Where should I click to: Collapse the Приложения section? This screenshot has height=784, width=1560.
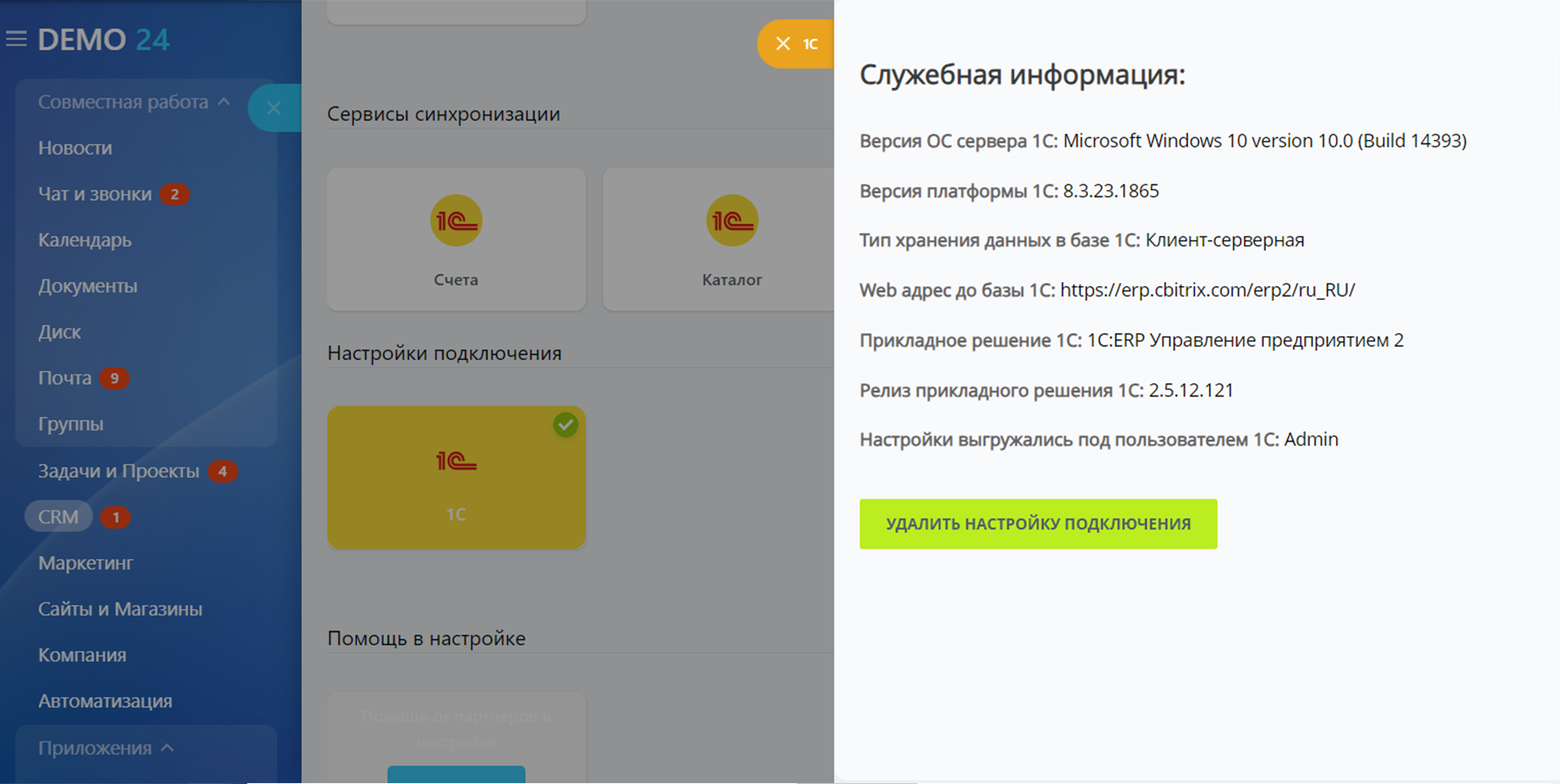(x=106, y=748)
